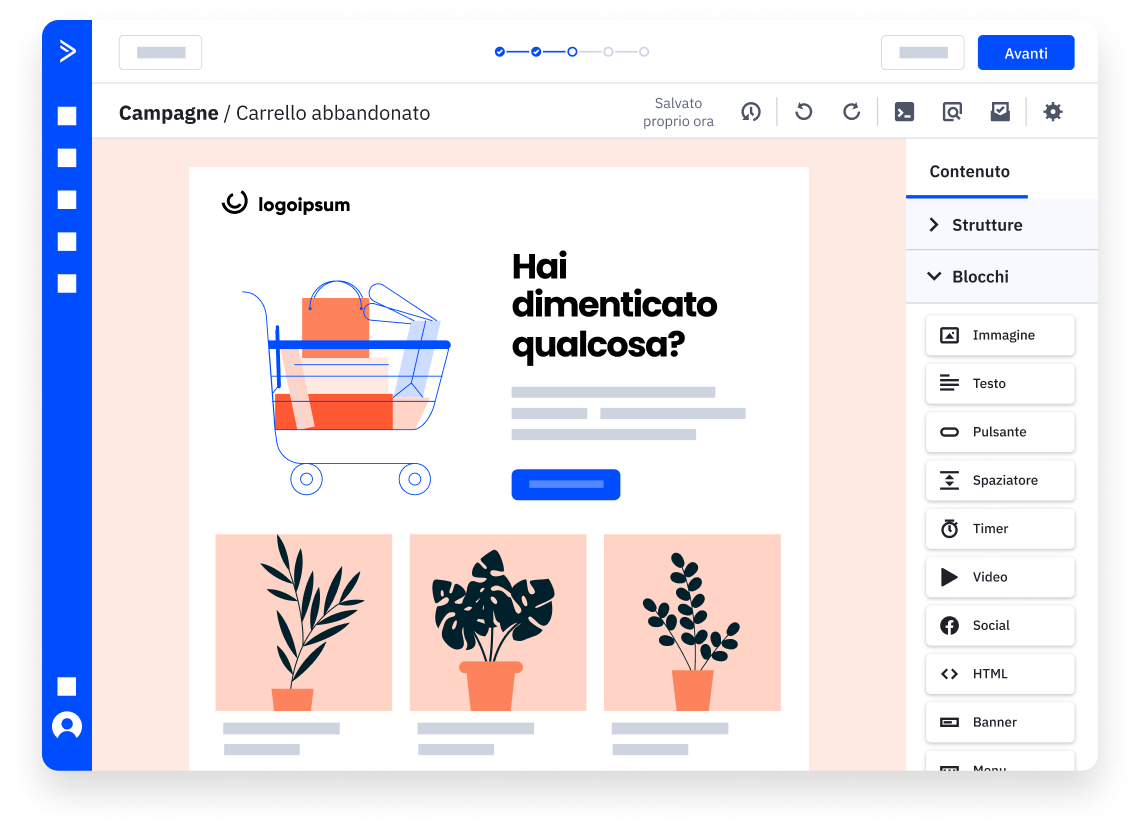1138x831 pixels.
Task: Add an Immagine block
Action: (x=1000, y=335)
